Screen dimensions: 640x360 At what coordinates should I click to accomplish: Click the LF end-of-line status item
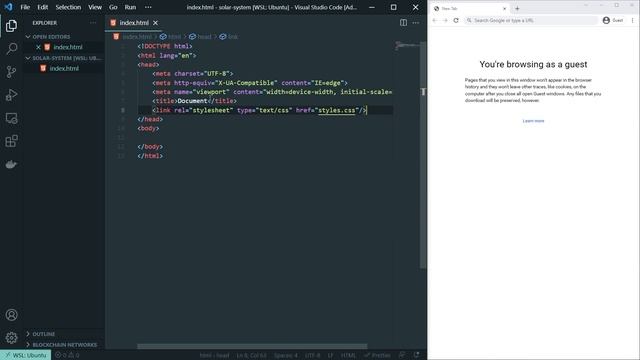(x=330, y=355)
